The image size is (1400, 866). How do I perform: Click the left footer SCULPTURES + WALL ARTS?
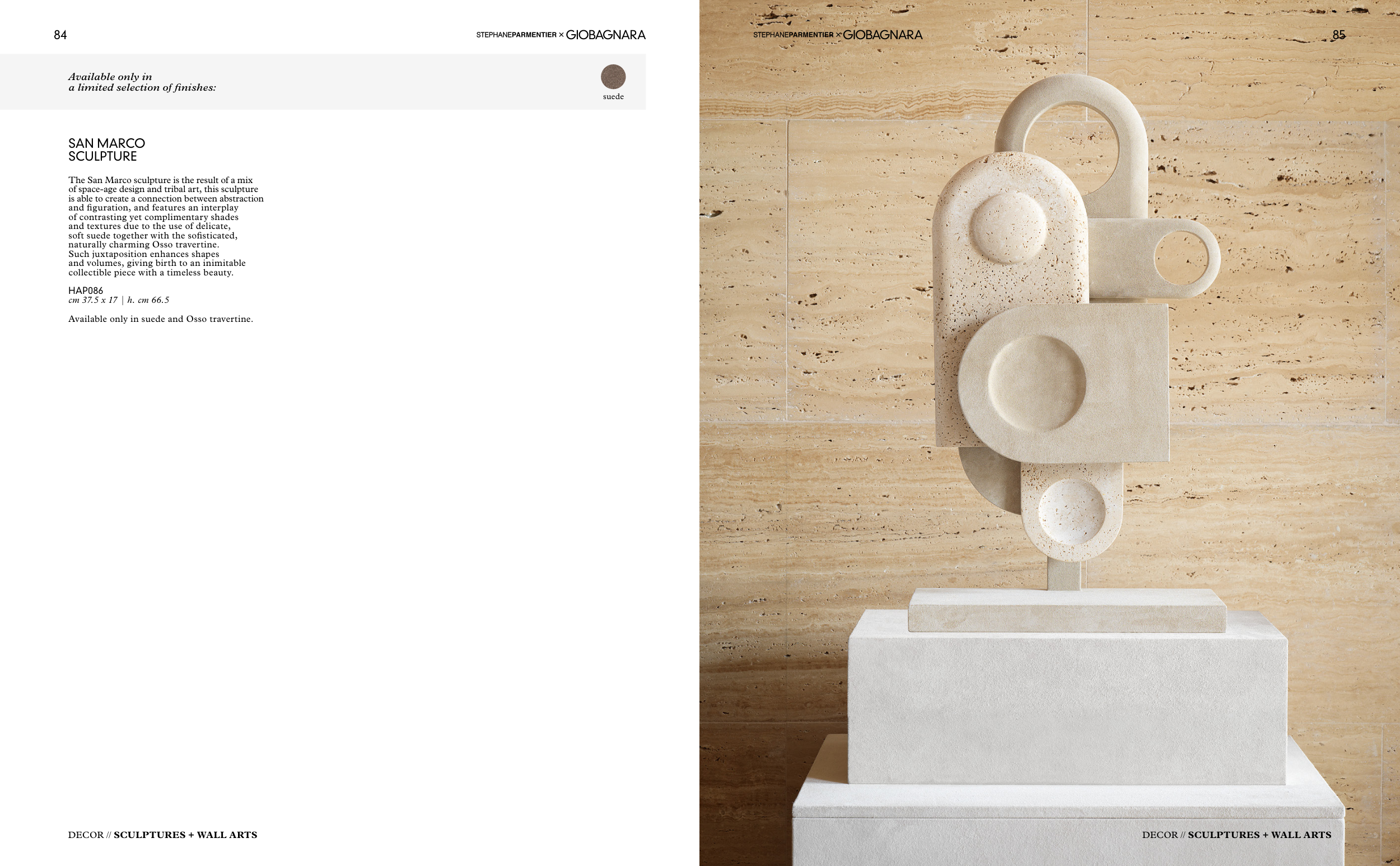coord(185,835)
